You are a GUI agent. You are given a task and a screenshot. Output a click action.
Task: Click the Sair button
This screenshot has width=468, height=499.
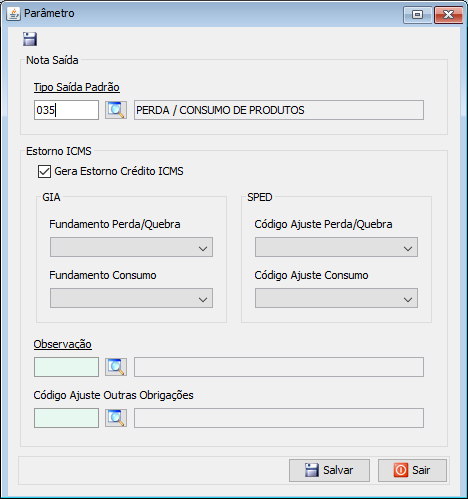[412, 470]
